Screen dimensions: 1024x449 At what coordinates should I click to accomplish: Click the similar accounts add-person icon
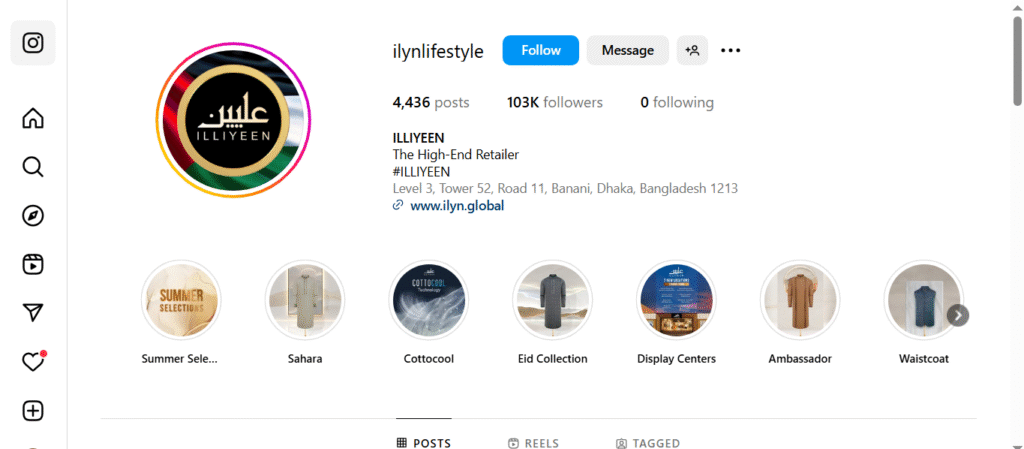click(x=692, y=50)
